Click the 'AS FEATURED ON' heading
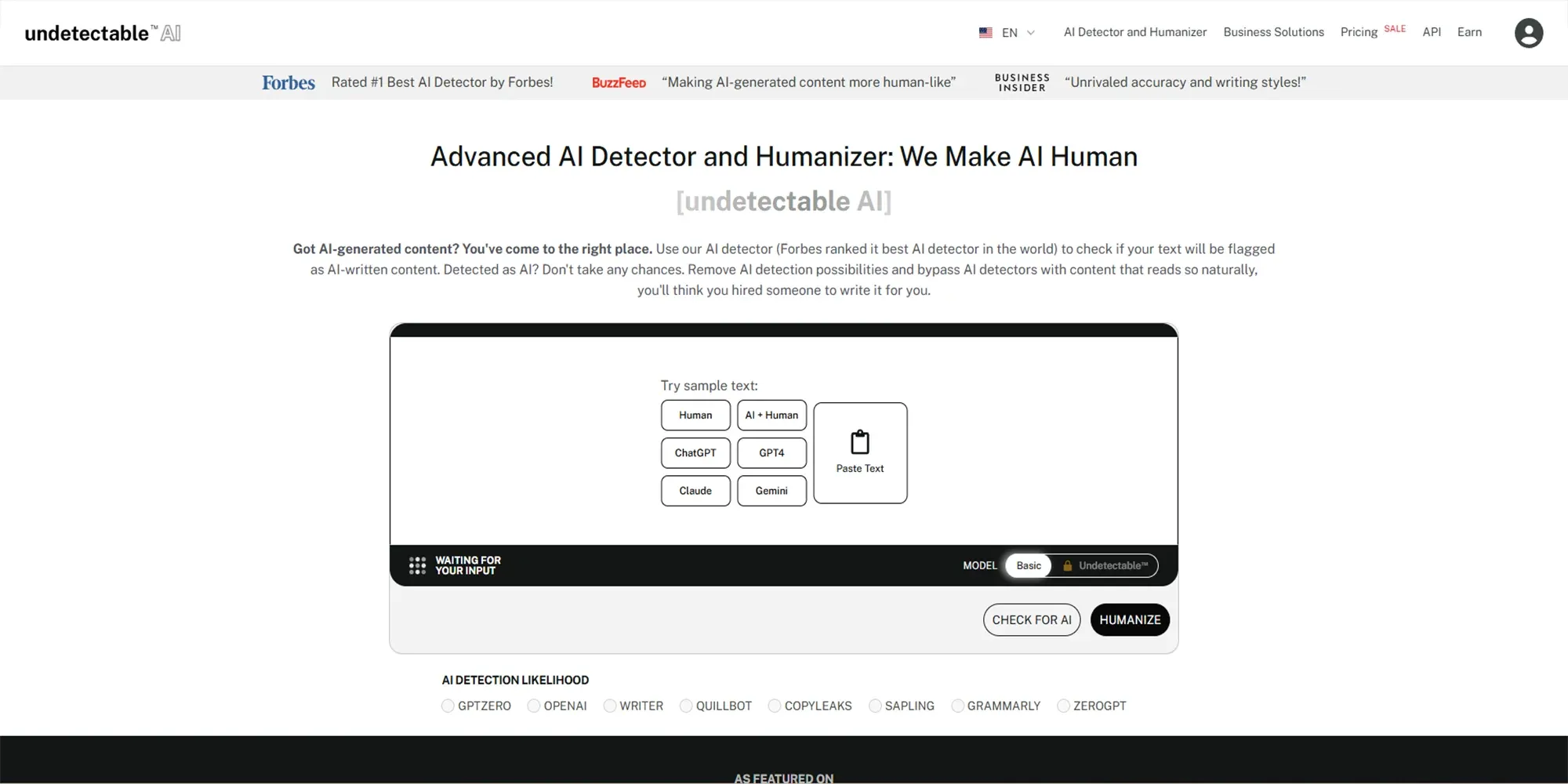The height and width of the screenshot is (784, 1568). point(784,778)
